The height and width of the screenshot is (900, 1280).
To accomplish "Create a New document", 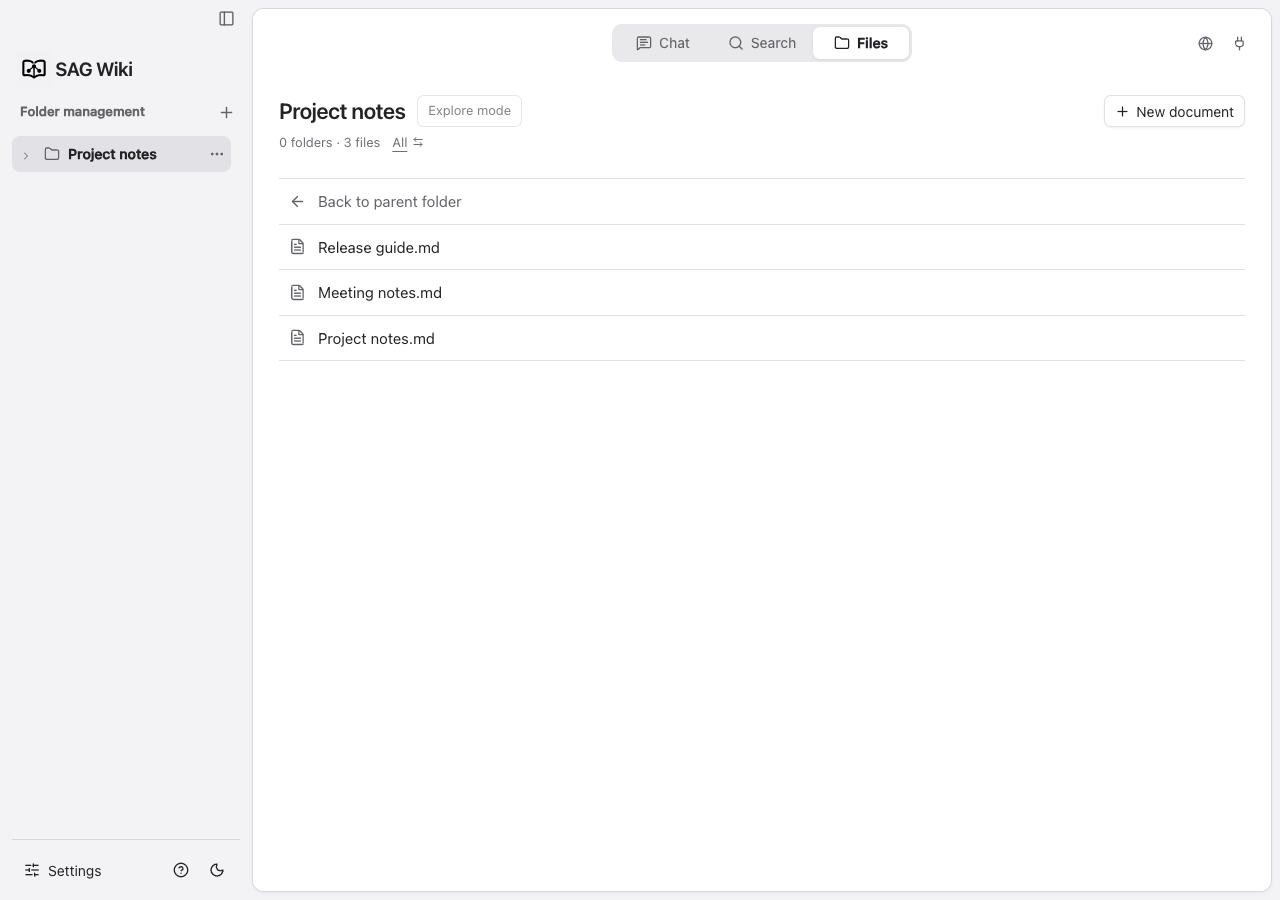I will click(1174, 111).
